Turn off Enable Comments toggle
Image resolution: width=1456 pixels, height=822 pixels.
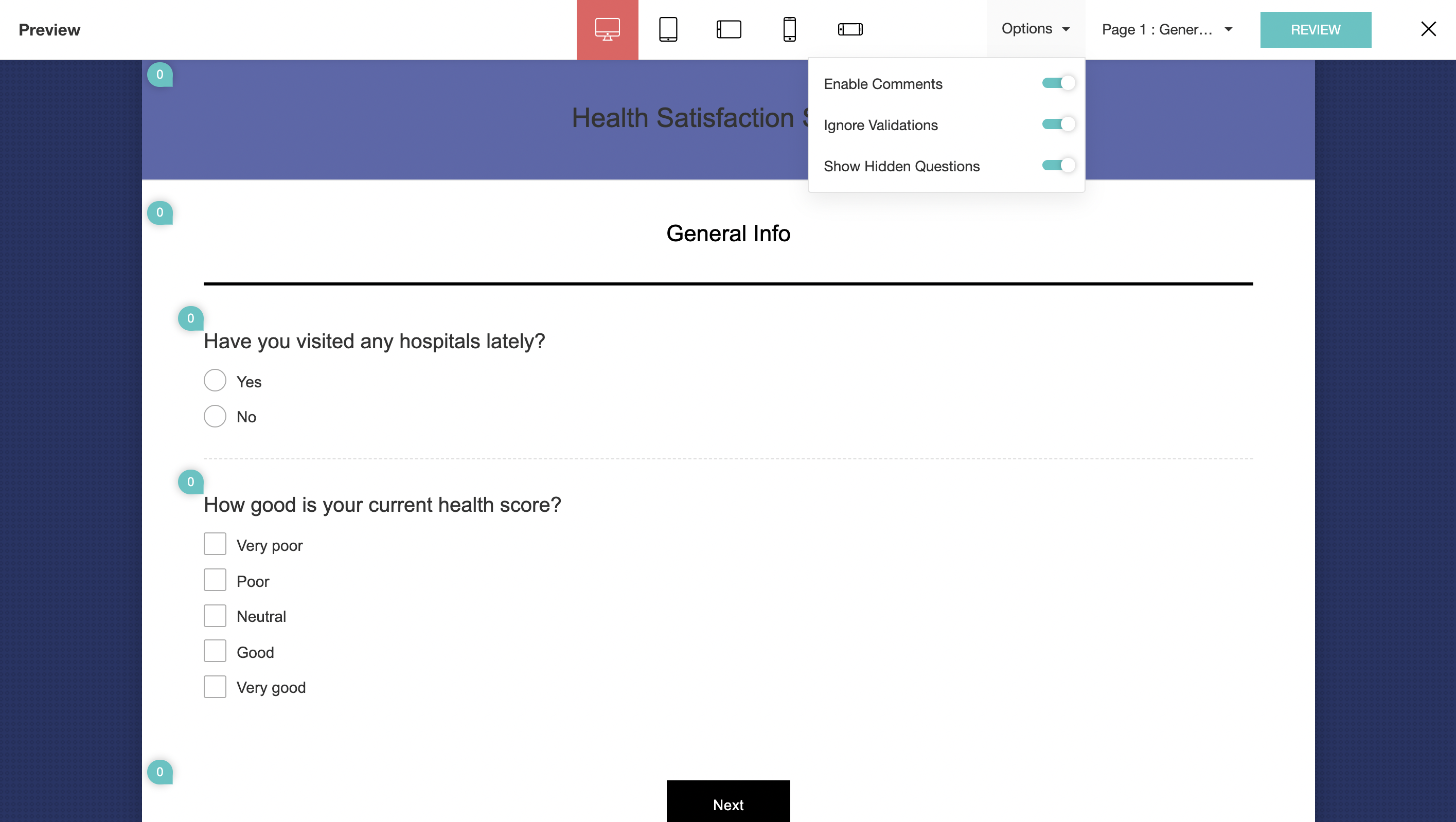tap(1058, 83)
